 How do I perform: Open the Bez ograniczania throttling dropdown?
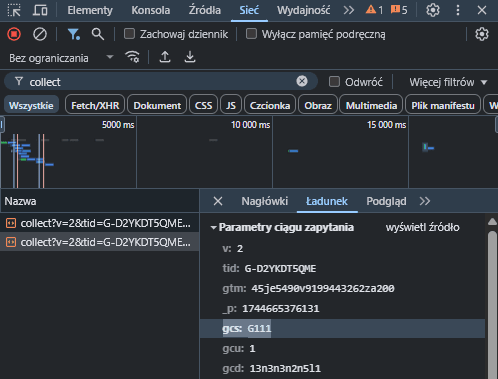[61, 58]
